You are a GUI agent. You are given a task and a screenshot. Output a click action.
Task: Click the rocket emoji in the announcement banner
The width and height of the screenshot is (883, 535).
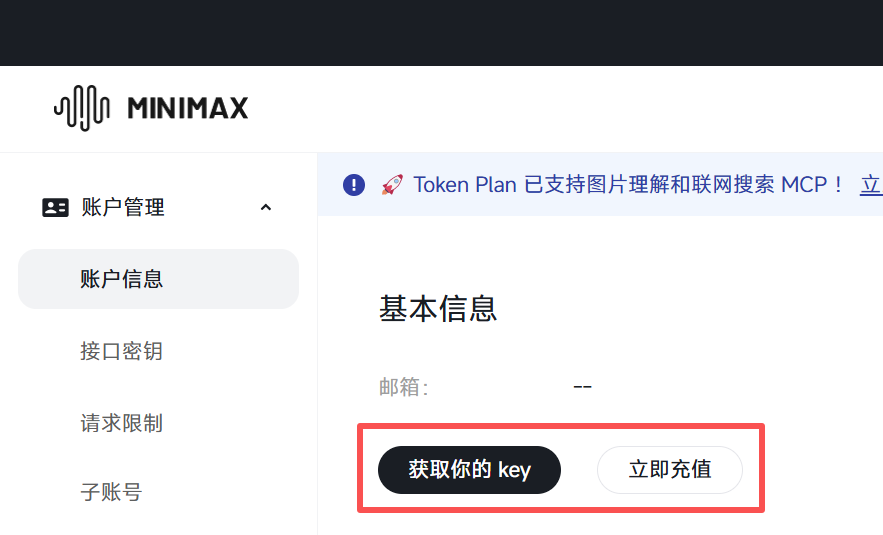point(392,185)
